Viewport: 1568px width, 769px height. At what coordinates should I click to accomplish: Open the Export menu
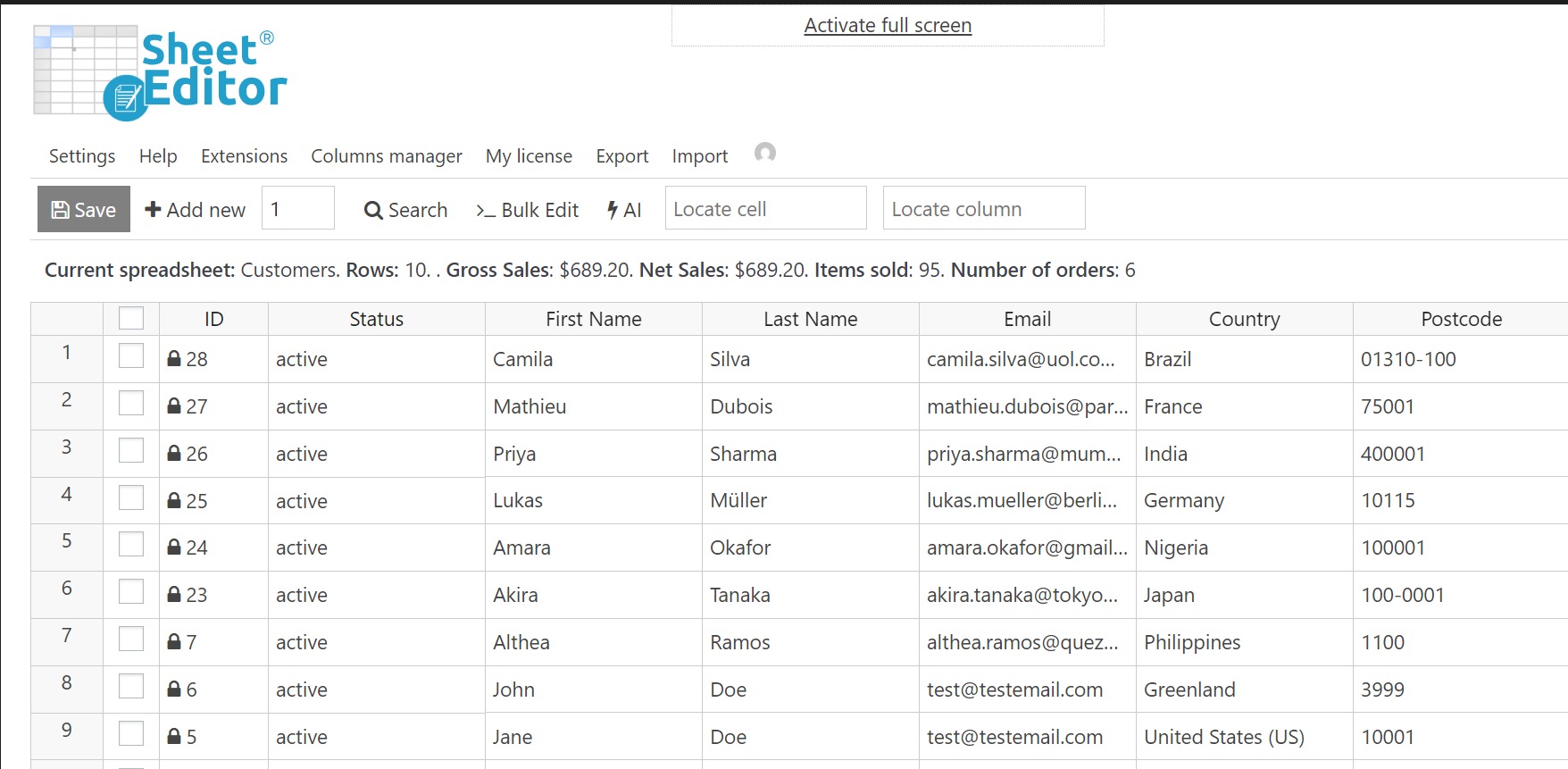click(622, 156)
